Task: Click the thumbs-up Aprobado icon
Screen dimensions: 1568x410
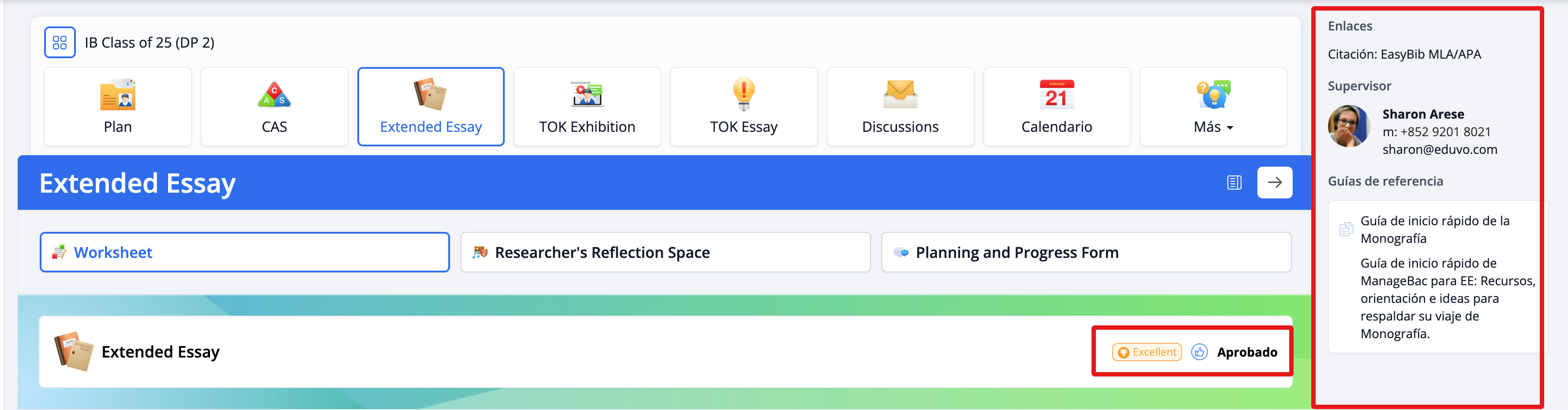Action: point(1199,352)
